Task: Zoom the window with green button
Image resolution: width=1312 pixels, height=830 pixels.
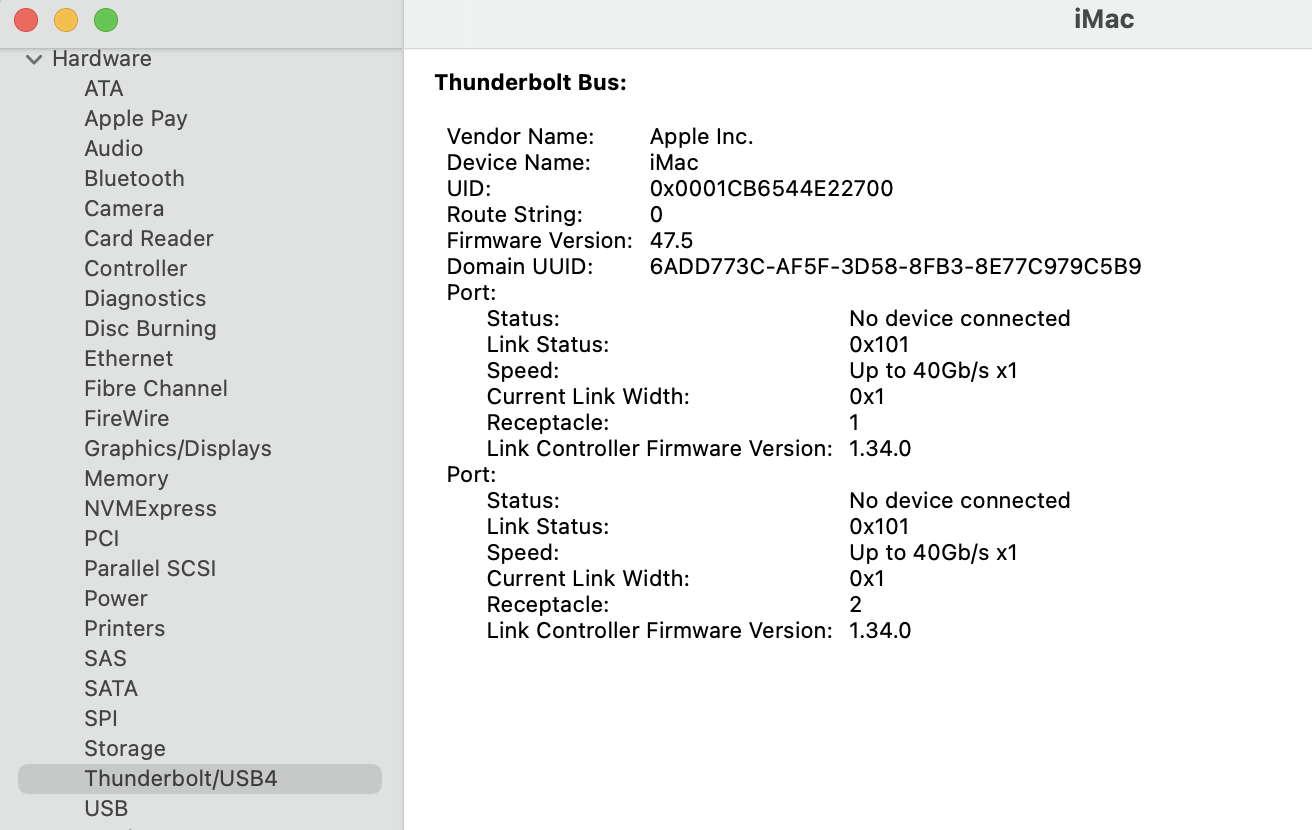Action: pyautogui.click(x=106, y=20)
